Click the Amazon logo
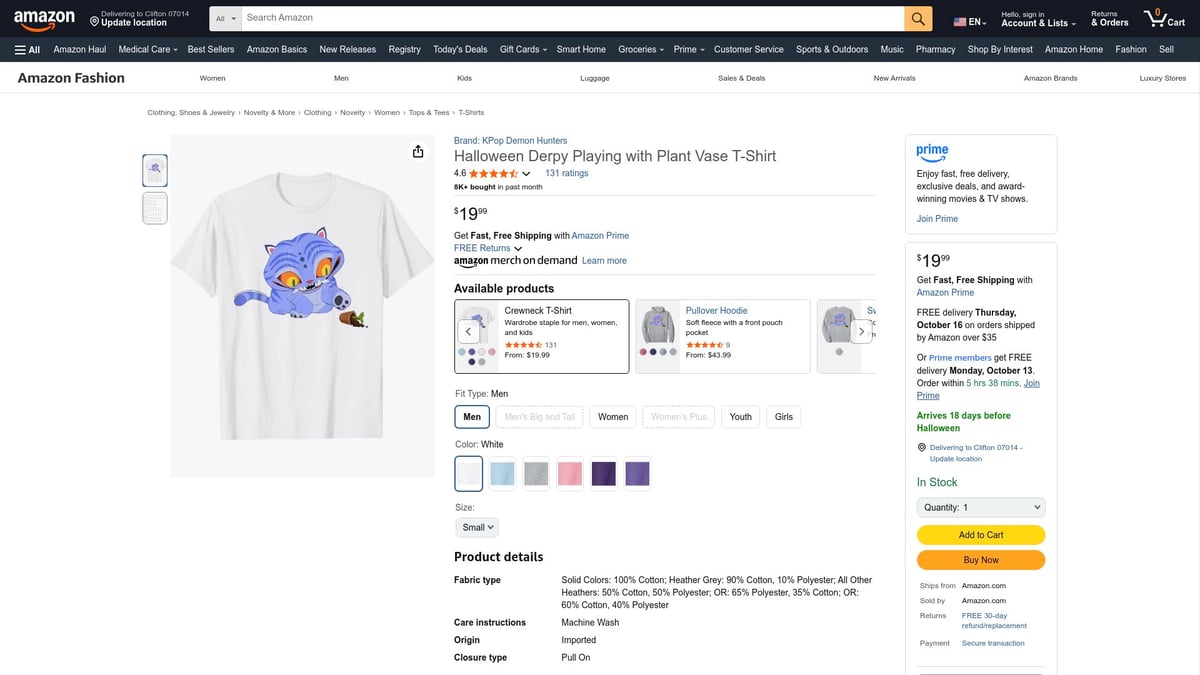Screen dimensions: 1200x675 (x=44, y=18)
